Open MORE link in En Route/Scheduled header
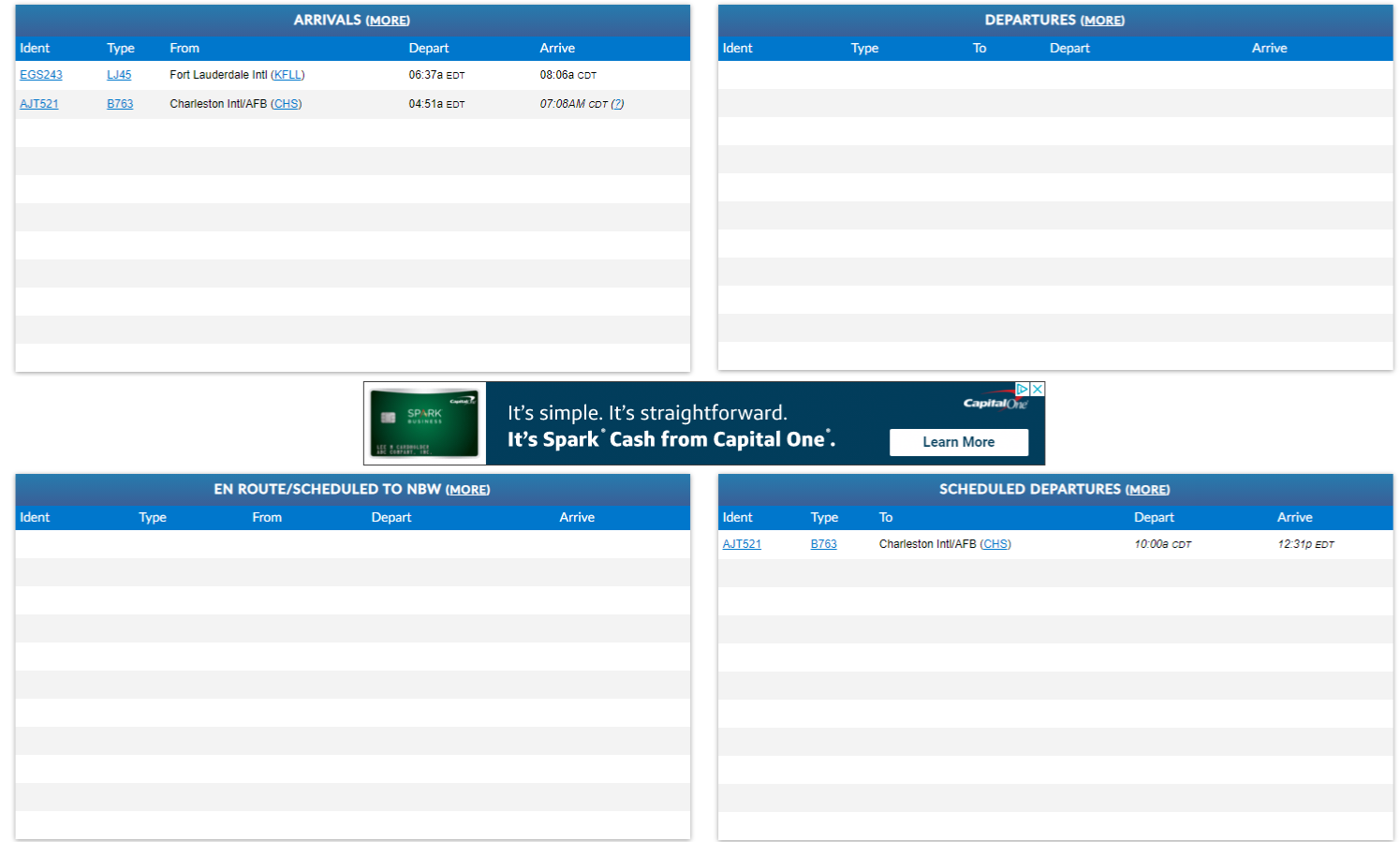 tap(467, 490)
